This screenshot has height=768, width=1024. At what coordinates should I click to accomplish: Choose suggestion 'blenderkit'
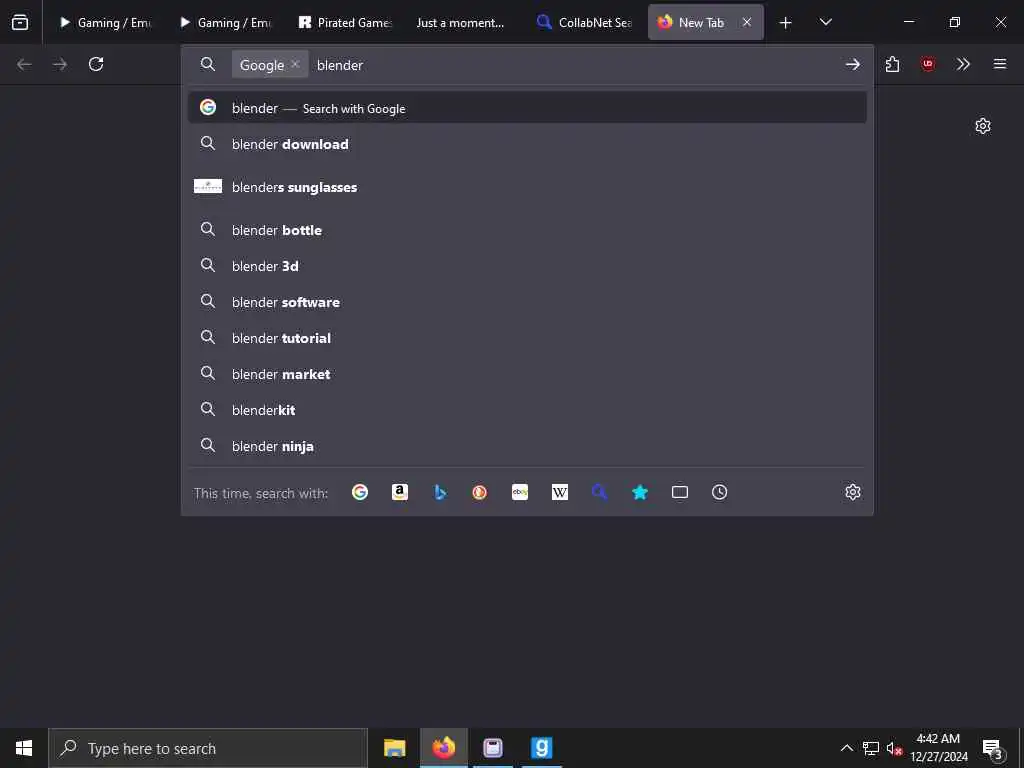click(527, 409)
